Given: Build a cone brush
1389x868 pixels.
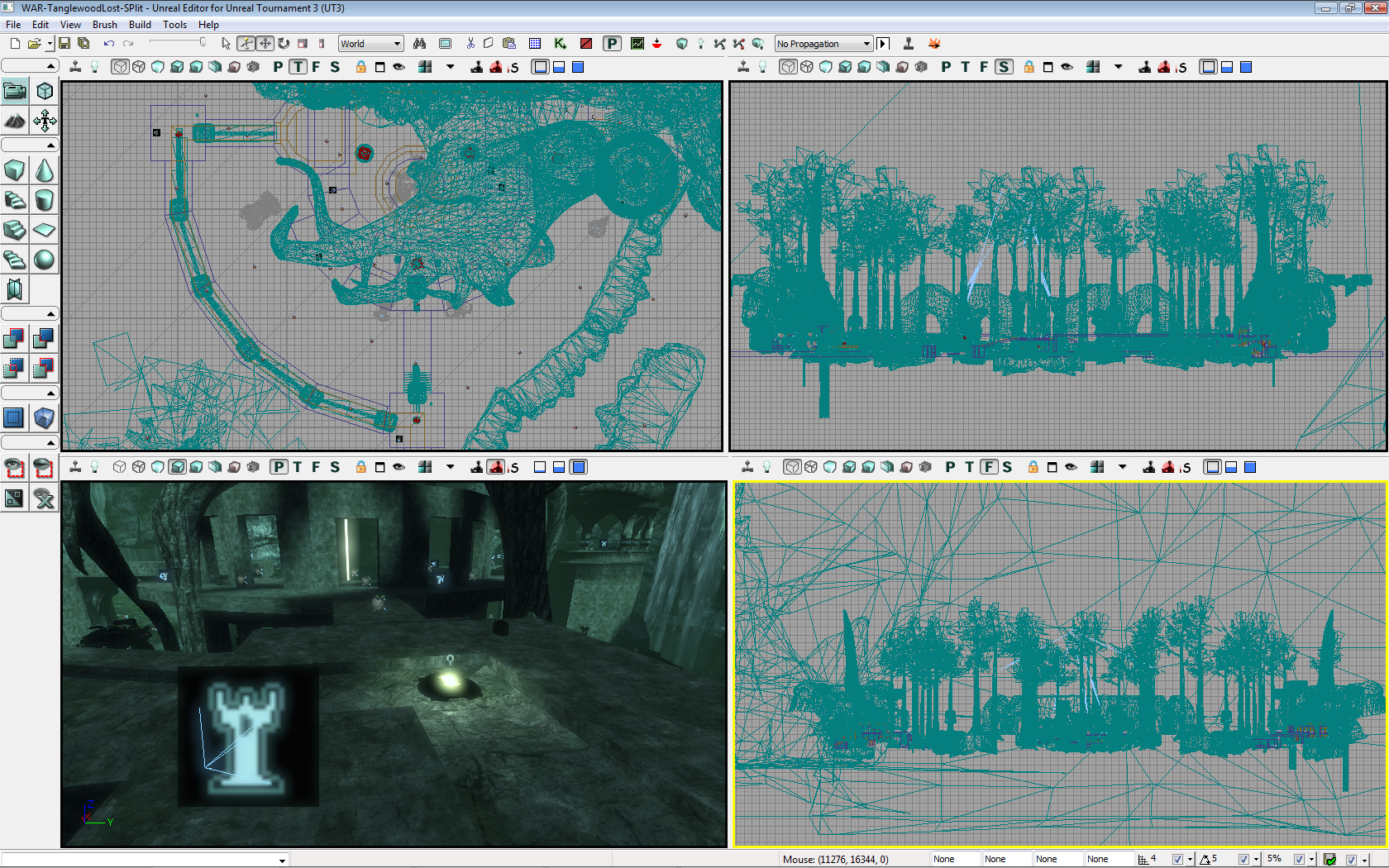Looking at the screenshot, I should (x=45, y=170).
